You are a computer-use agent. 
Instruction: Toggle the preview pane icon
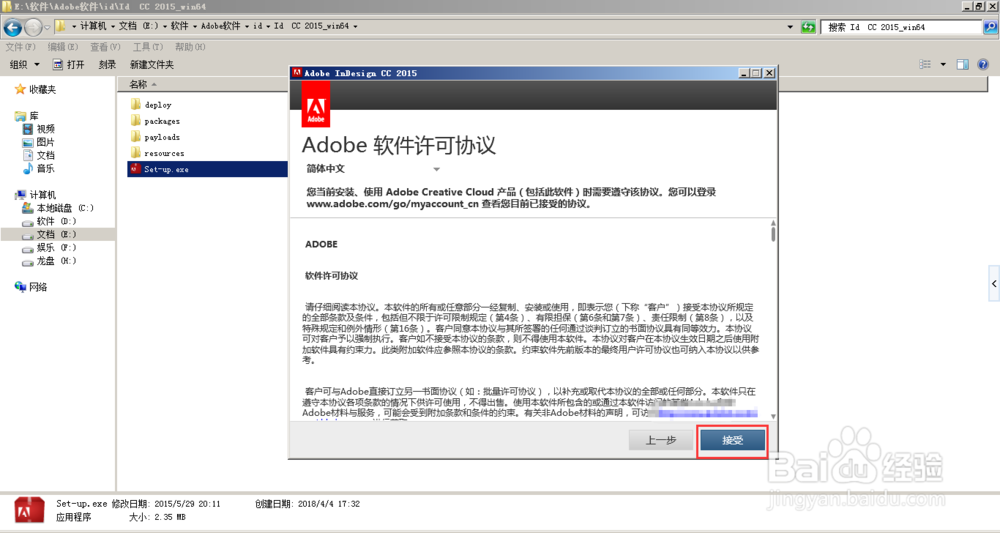(x=963, y=64)
